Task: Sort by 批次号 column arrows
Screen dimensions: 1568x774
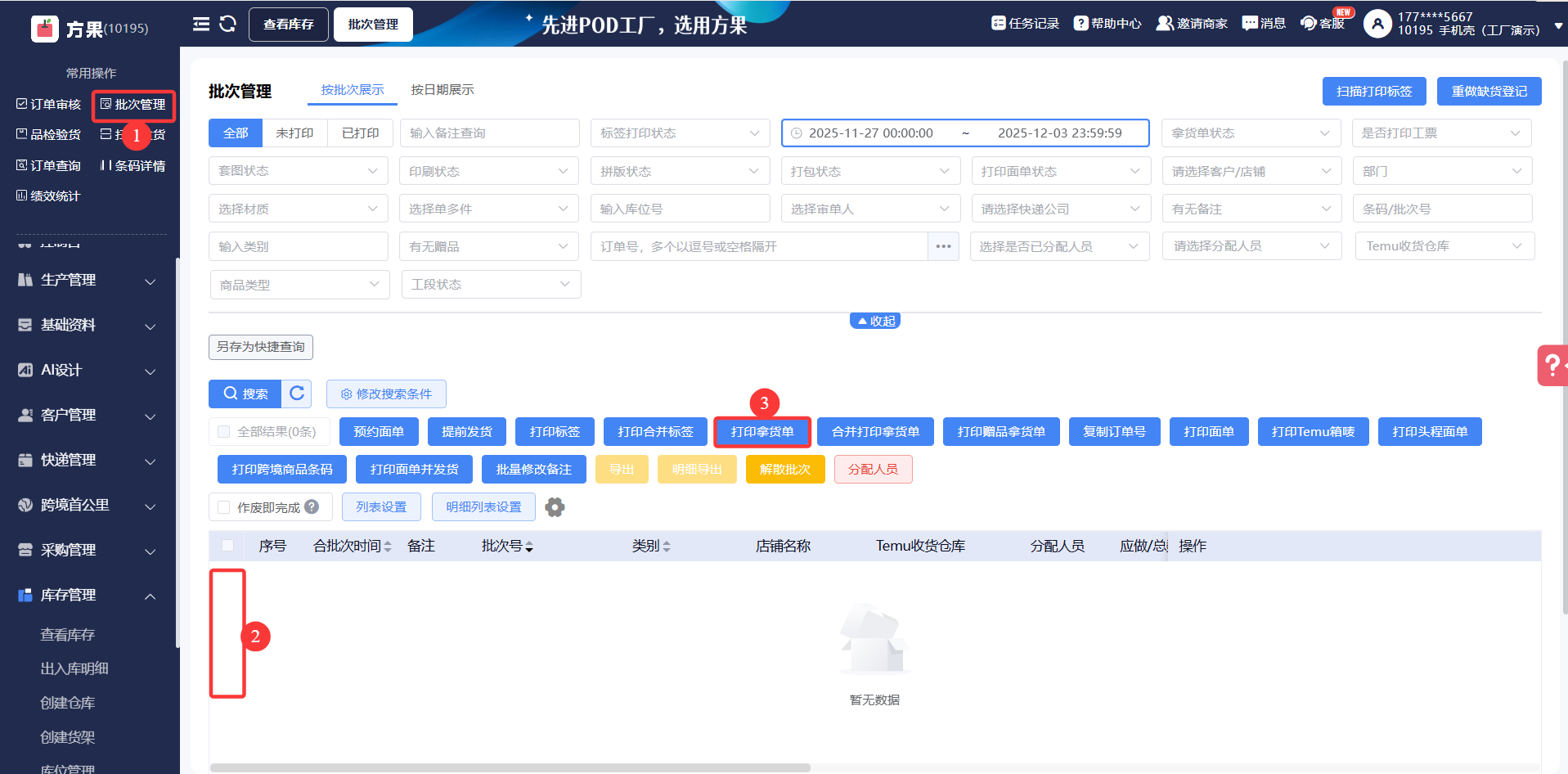Action: (529, 547)
